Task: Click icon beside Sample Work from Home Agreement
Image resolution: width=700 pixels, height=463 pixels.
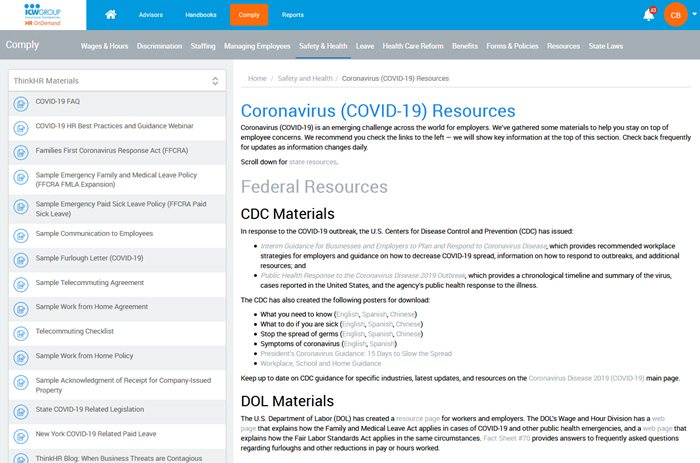Action: pyautogui.click(x=21, y=309)
